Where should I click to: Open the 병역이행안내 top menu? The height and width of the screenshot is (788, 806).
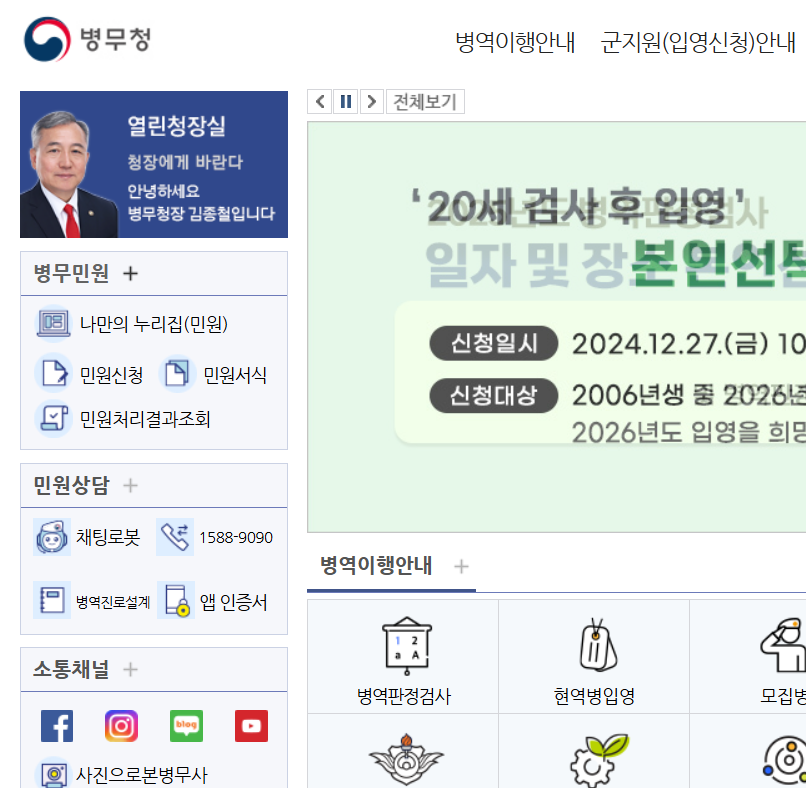515,42
